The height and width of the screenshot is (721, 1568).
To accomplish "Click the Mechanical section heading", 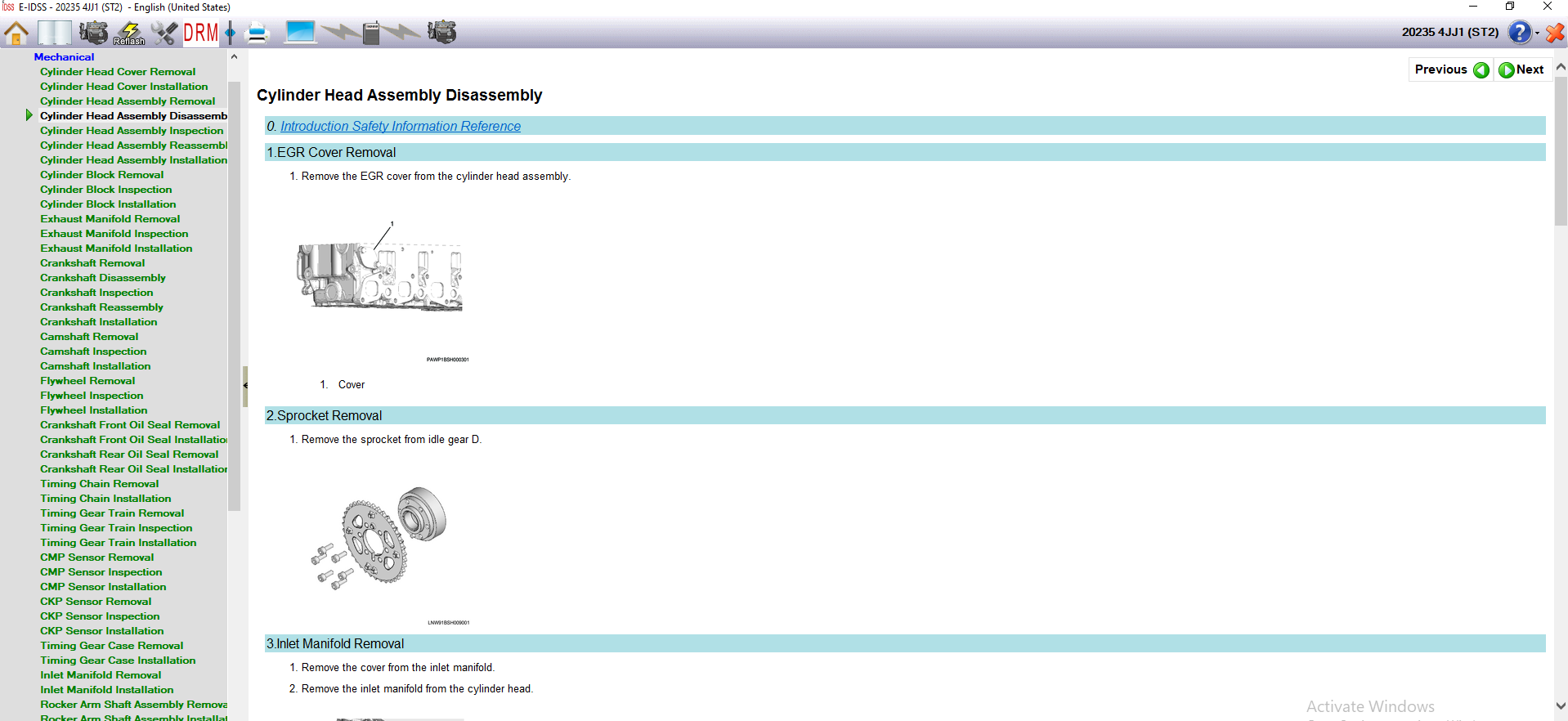I will (x=64, y=57).
